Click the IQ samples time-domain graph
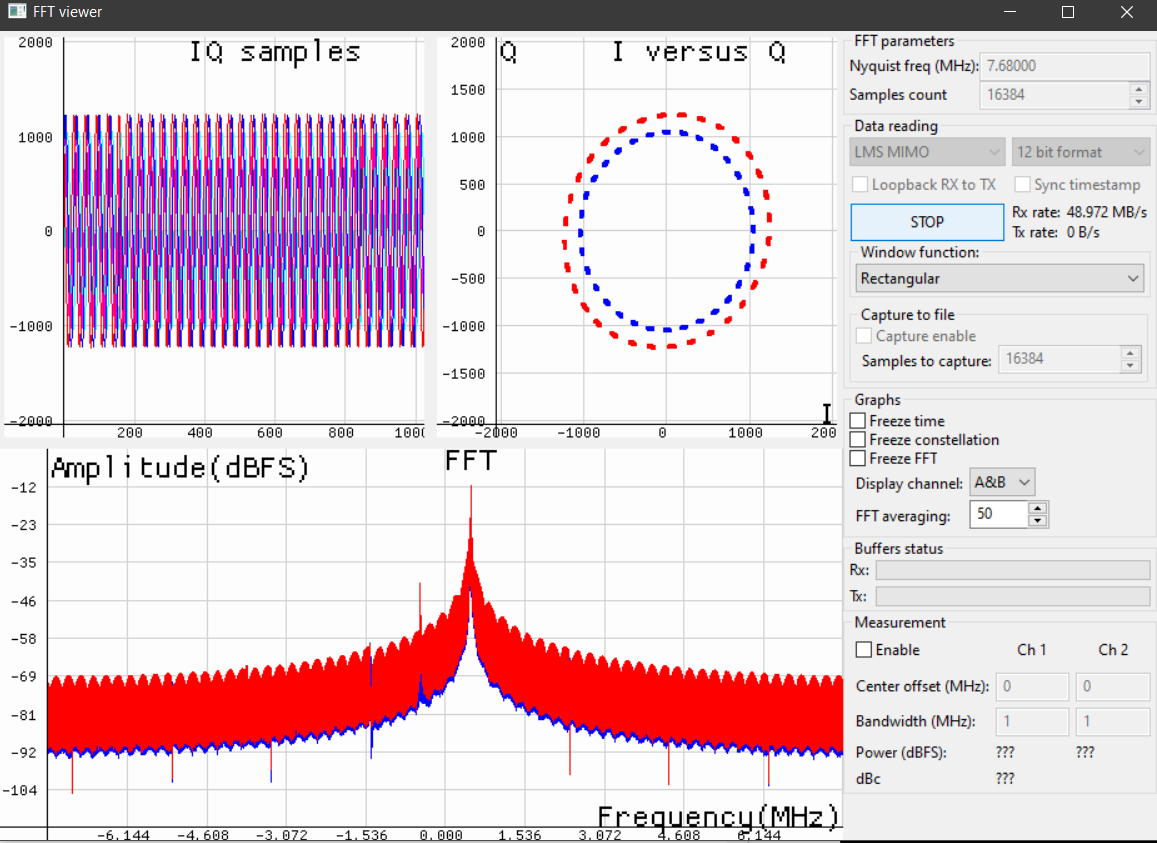The image size is (1157, 843). (243, 231)
